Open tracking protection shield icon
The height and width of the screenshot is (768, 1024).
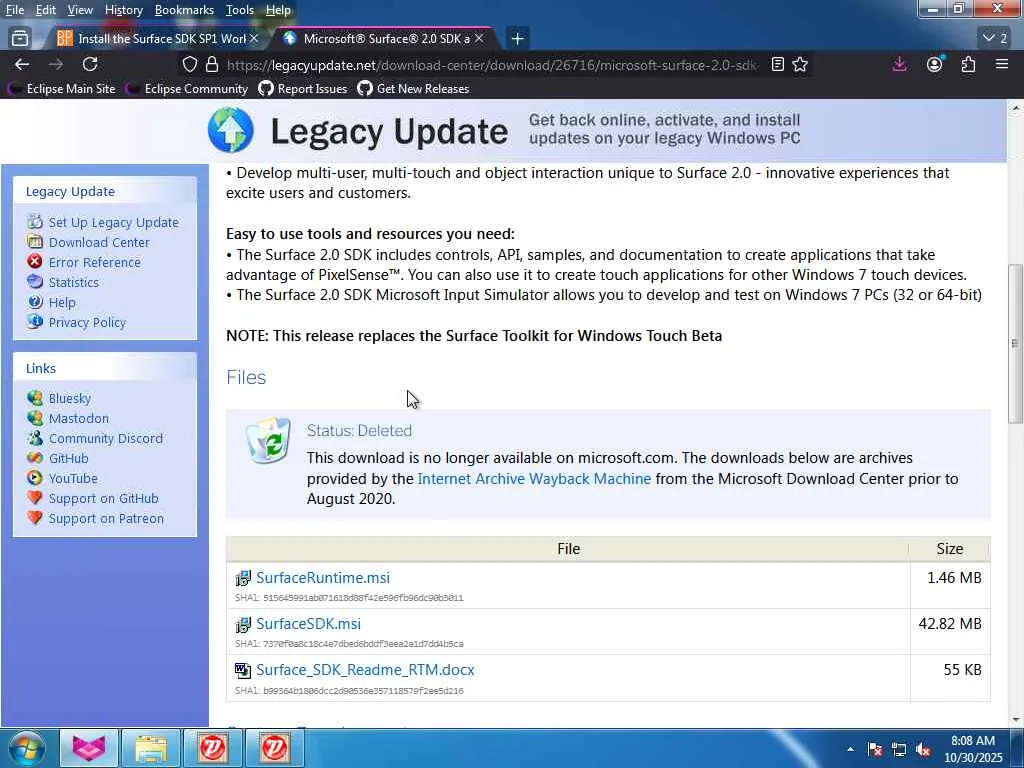coord(189,65)
